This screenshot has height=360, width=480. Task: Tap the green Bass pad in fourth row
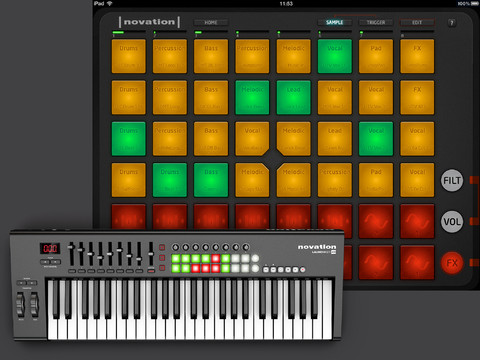coord(211,180)
